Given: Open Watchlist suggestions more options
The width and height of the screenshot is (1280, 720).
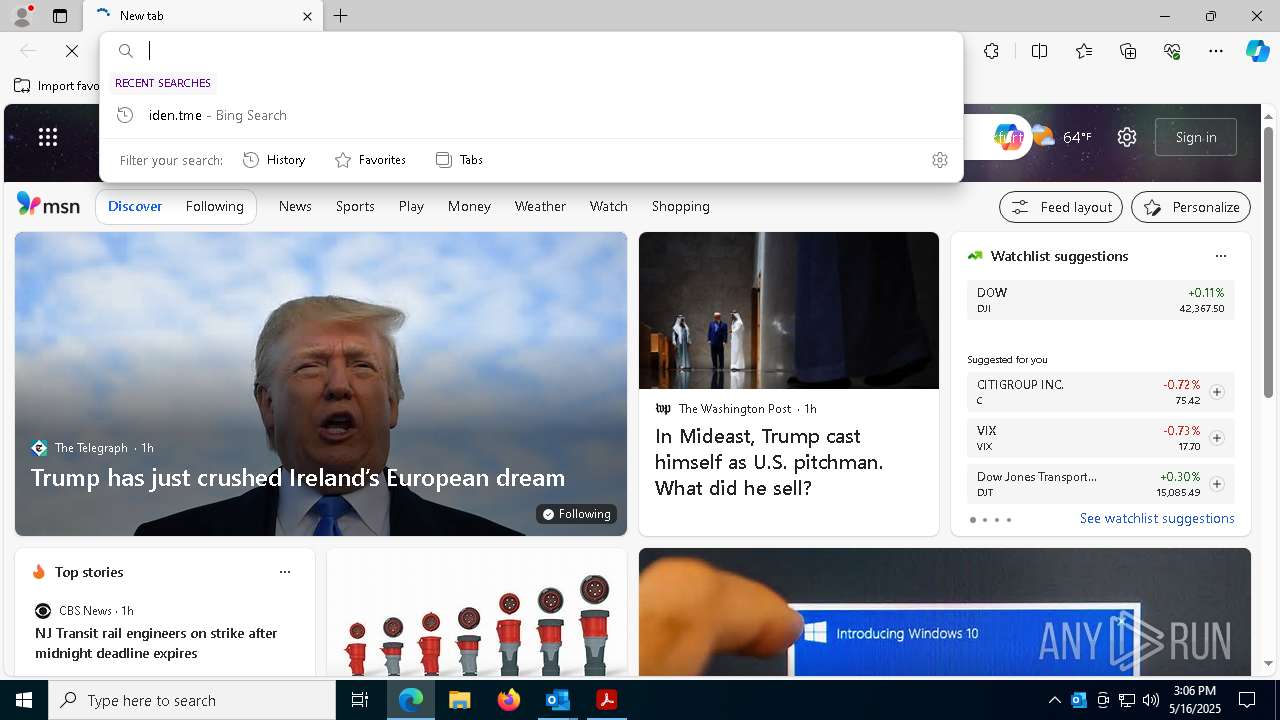Looking at the screenshot, I should point(1221,256).
